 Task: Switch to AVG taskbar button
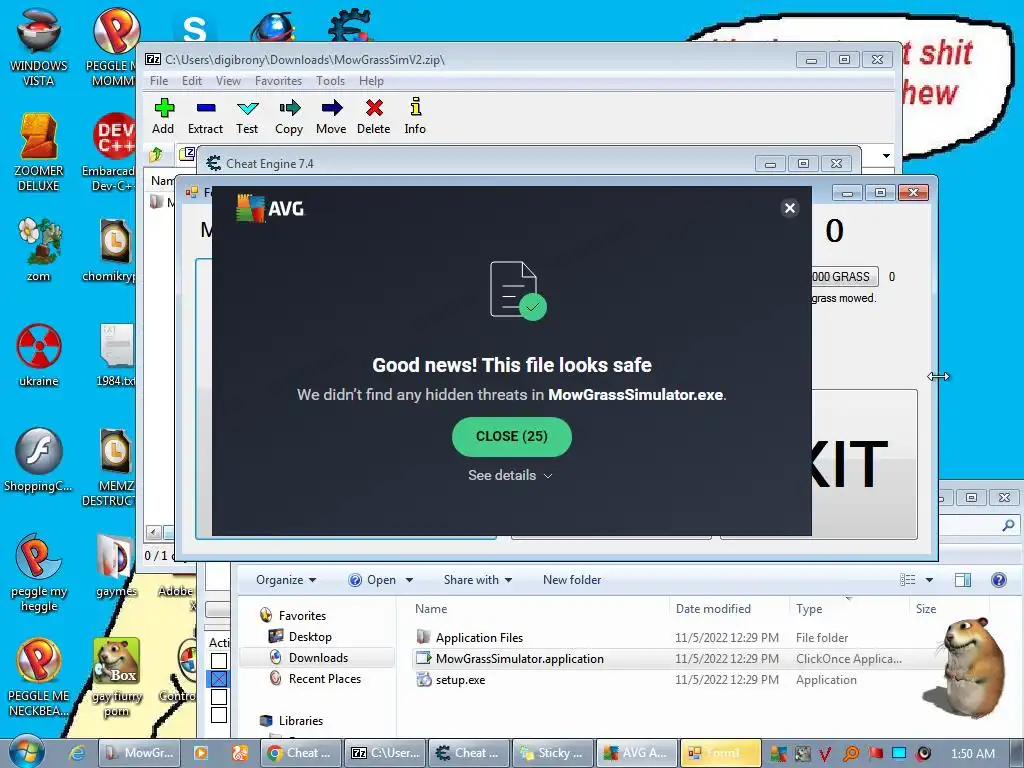coord(637,753)
